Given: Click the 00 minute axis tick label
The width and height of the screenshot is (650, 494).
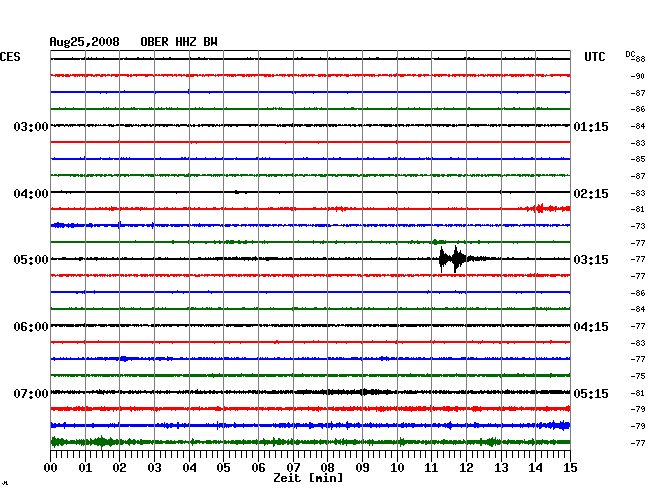Looking at the screenshot, I should (51, 468).
